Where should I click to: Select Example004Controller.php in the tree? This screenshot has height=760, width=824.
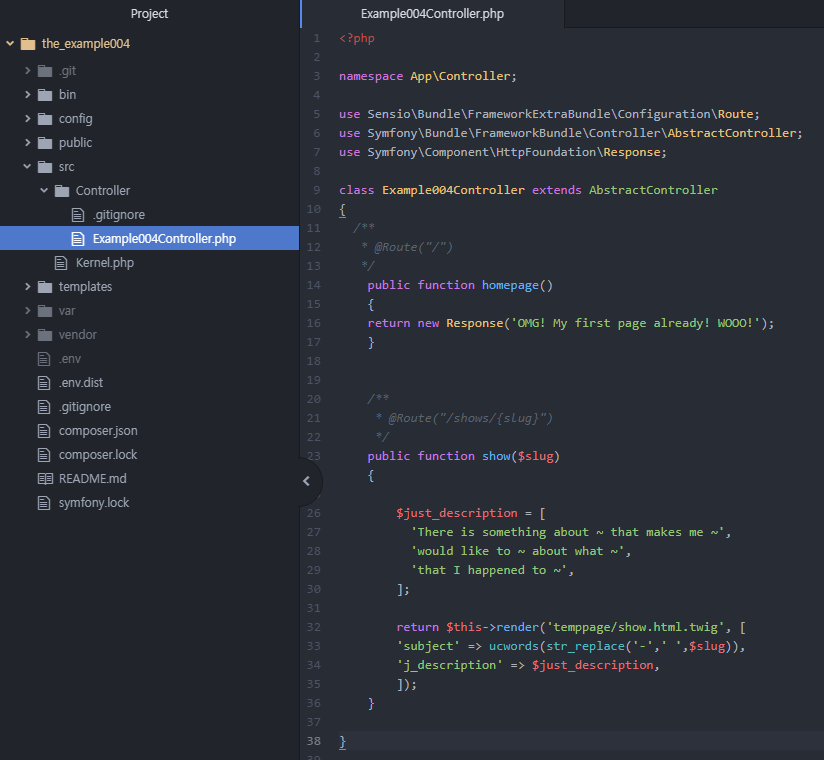[164, 239]
